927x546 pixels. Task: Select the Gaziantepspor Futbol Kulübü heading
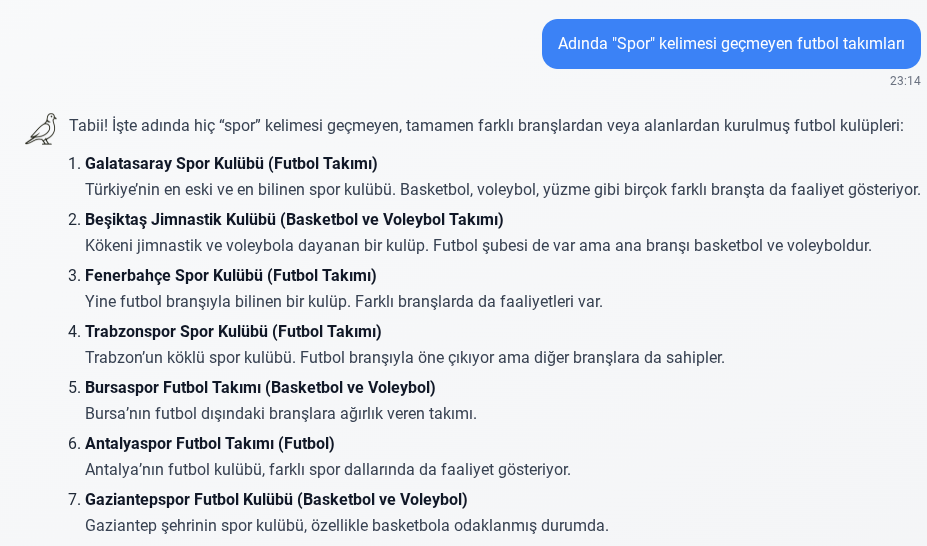click(x=276, y=499)
